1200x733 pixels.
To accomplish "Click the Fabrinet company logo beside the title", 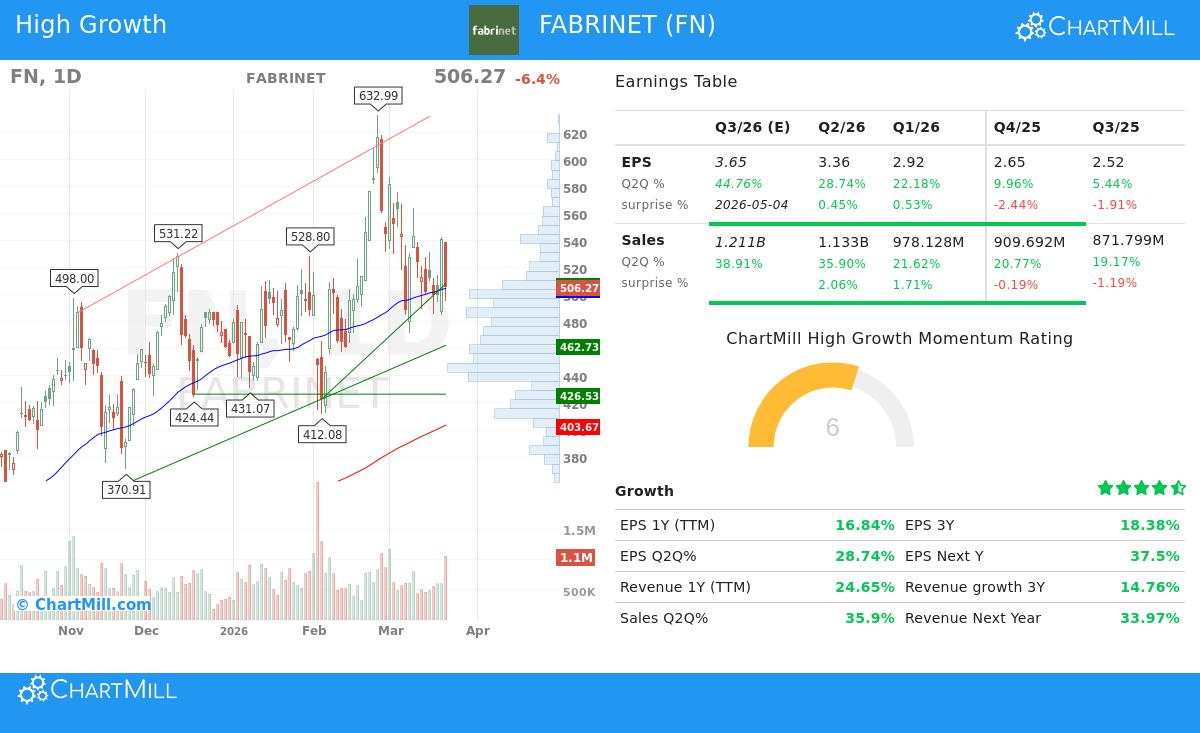I will click(494, 30).
